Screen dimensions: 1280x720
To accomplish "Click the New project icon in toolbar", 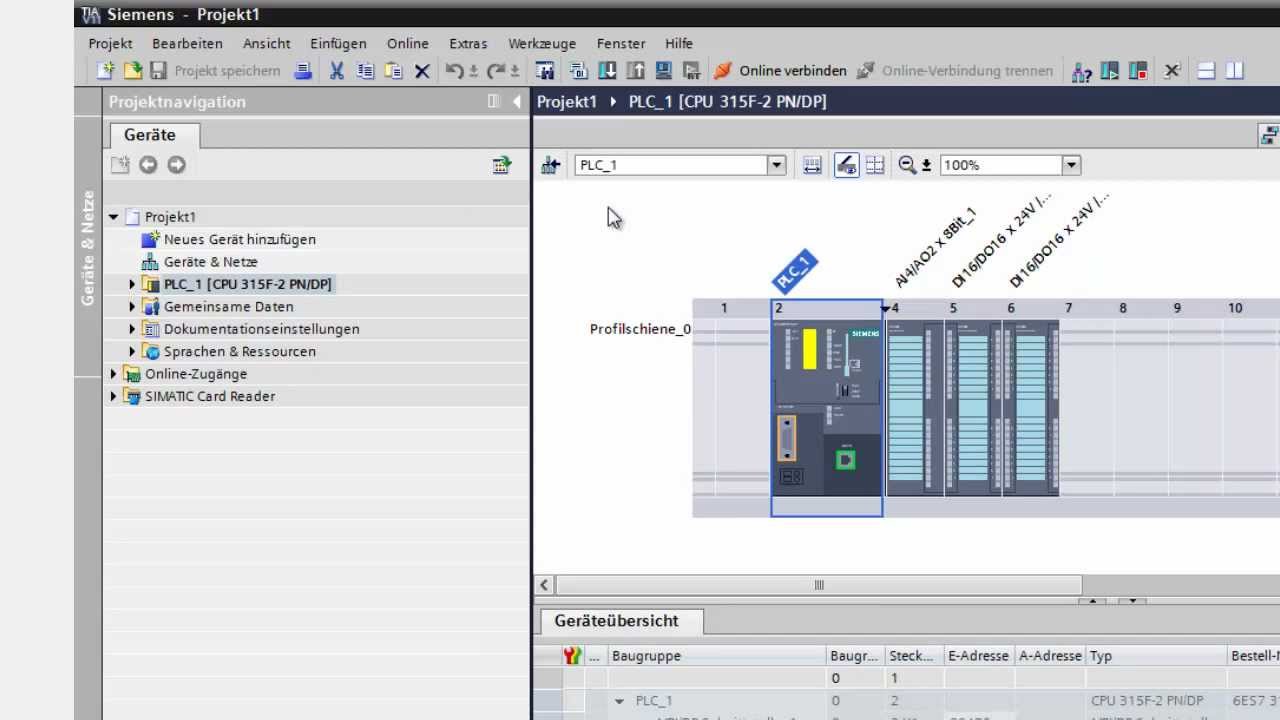I will [x=105, y=71].
